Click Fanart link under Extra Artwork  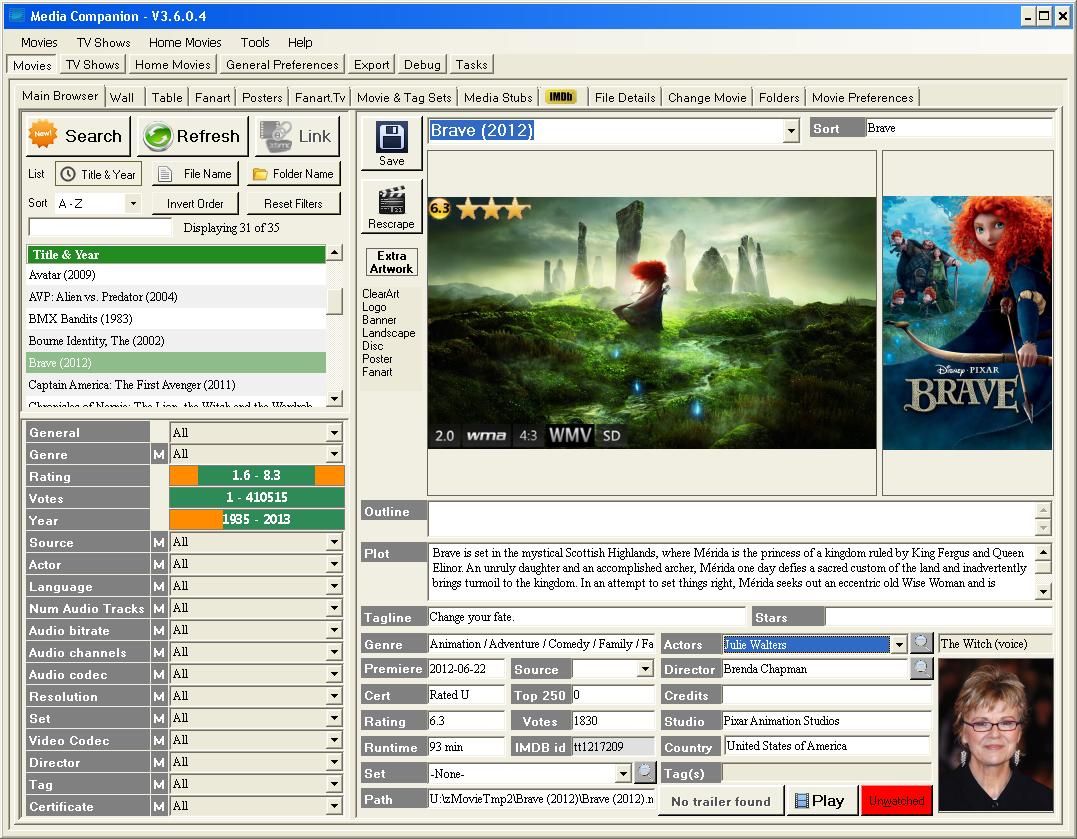376,372
